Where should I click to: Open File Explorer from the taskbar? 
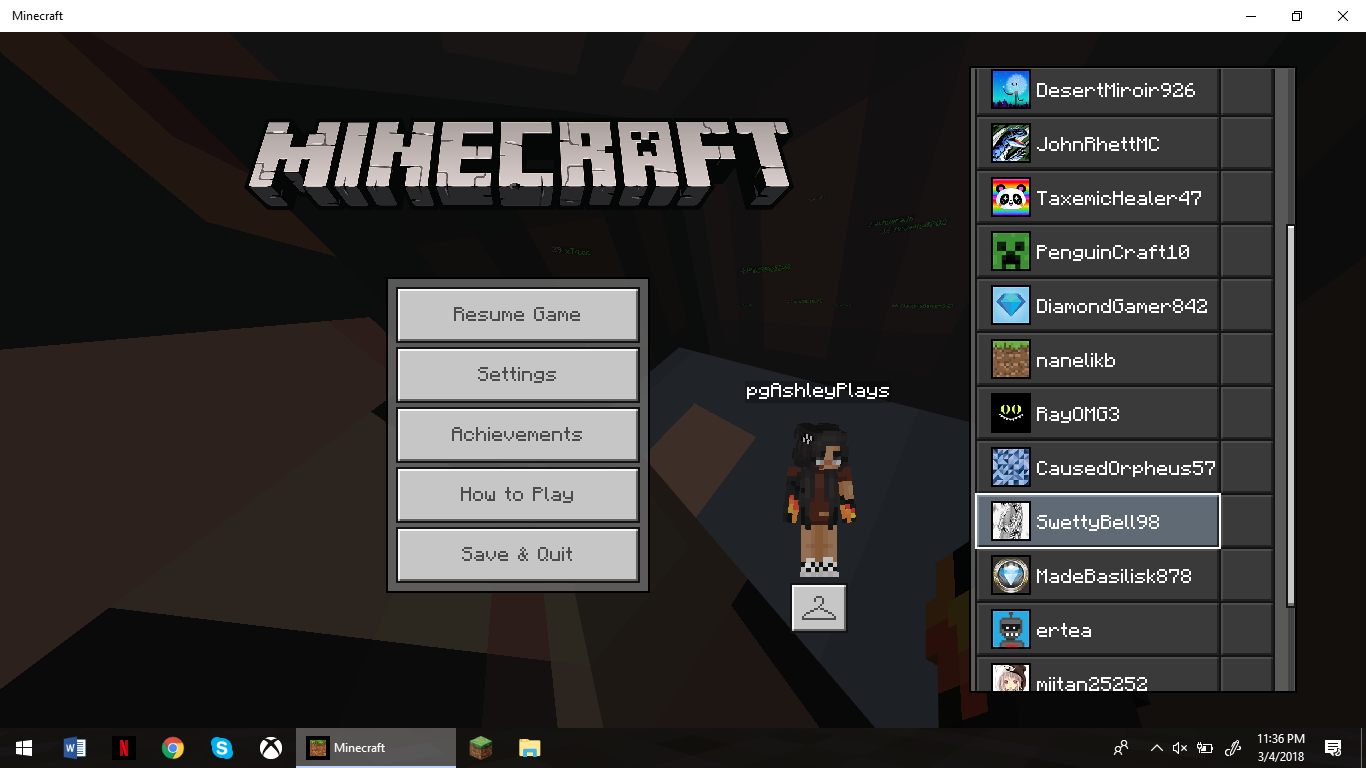click(530, 748)
